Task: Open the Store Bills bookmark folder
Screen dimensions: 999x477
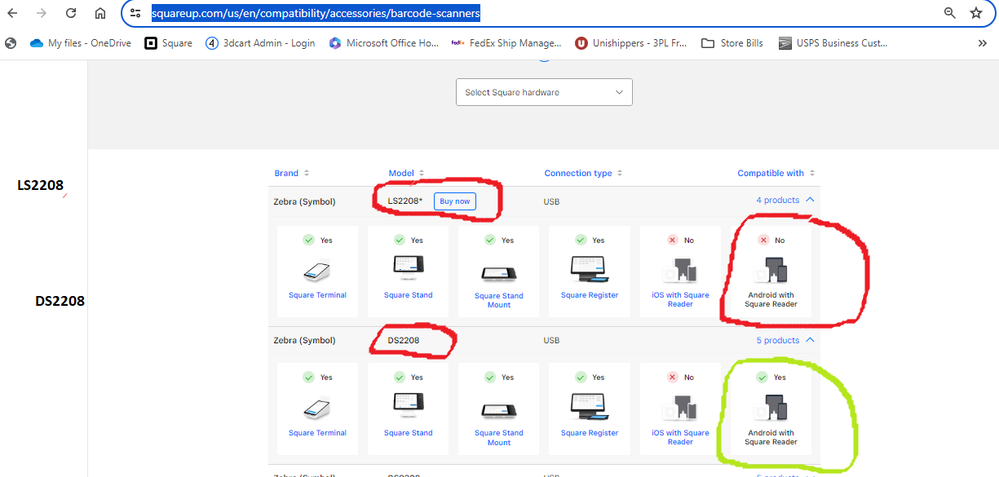Action: pos(732,43)
